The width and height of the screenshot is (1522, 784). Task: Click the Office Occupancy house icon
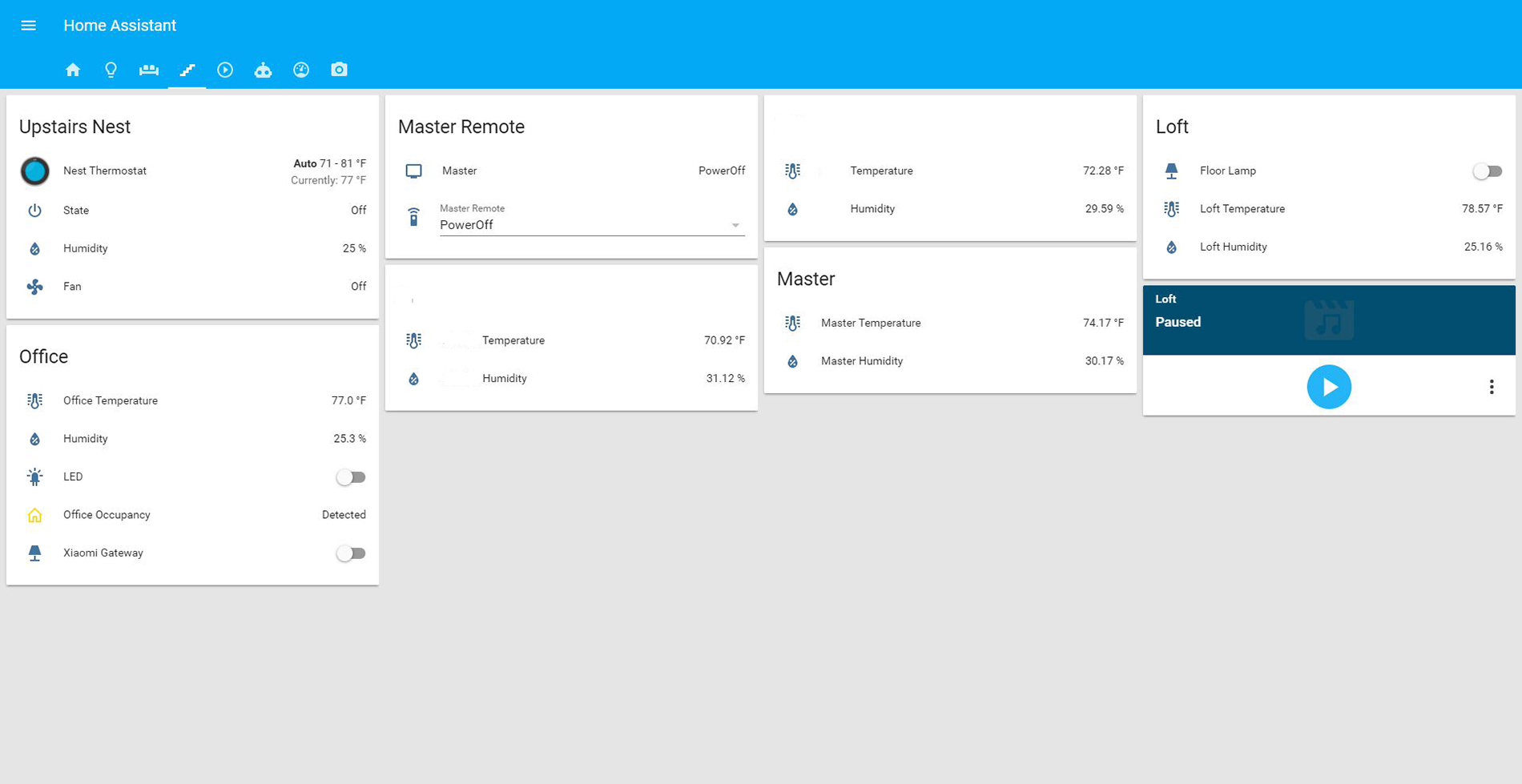click(34, 515)
